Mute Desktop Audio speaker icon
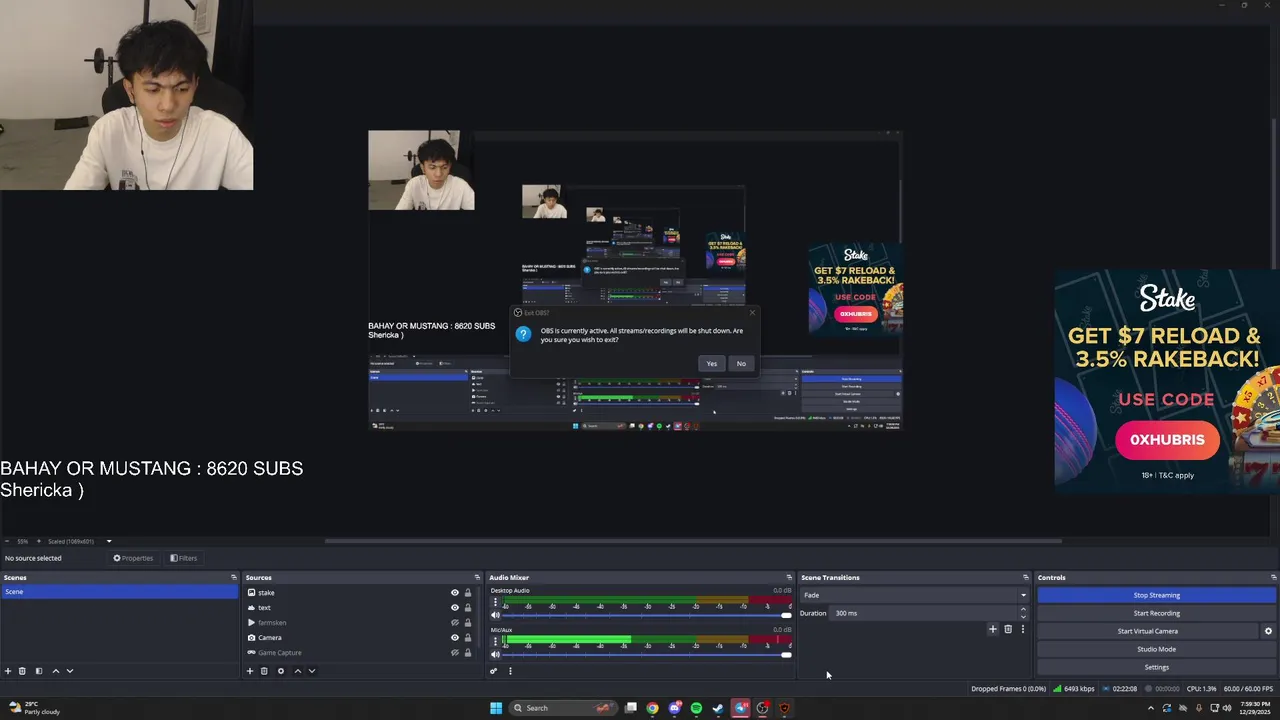This screenshot has height=720, width=1280. pyautogui.click(x=495, y=616)
